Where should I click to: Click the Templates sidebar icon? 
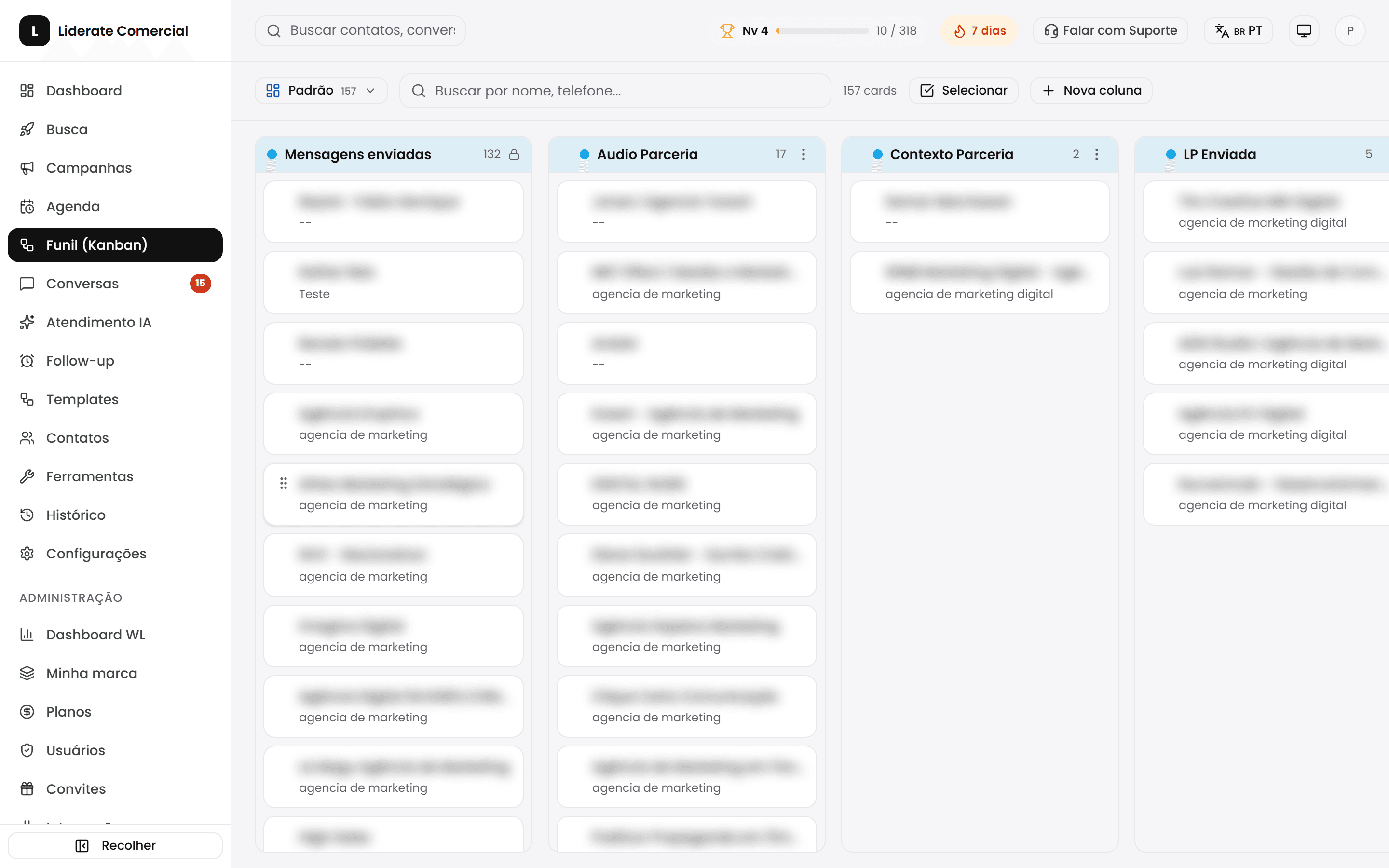[x=27, y=399]
